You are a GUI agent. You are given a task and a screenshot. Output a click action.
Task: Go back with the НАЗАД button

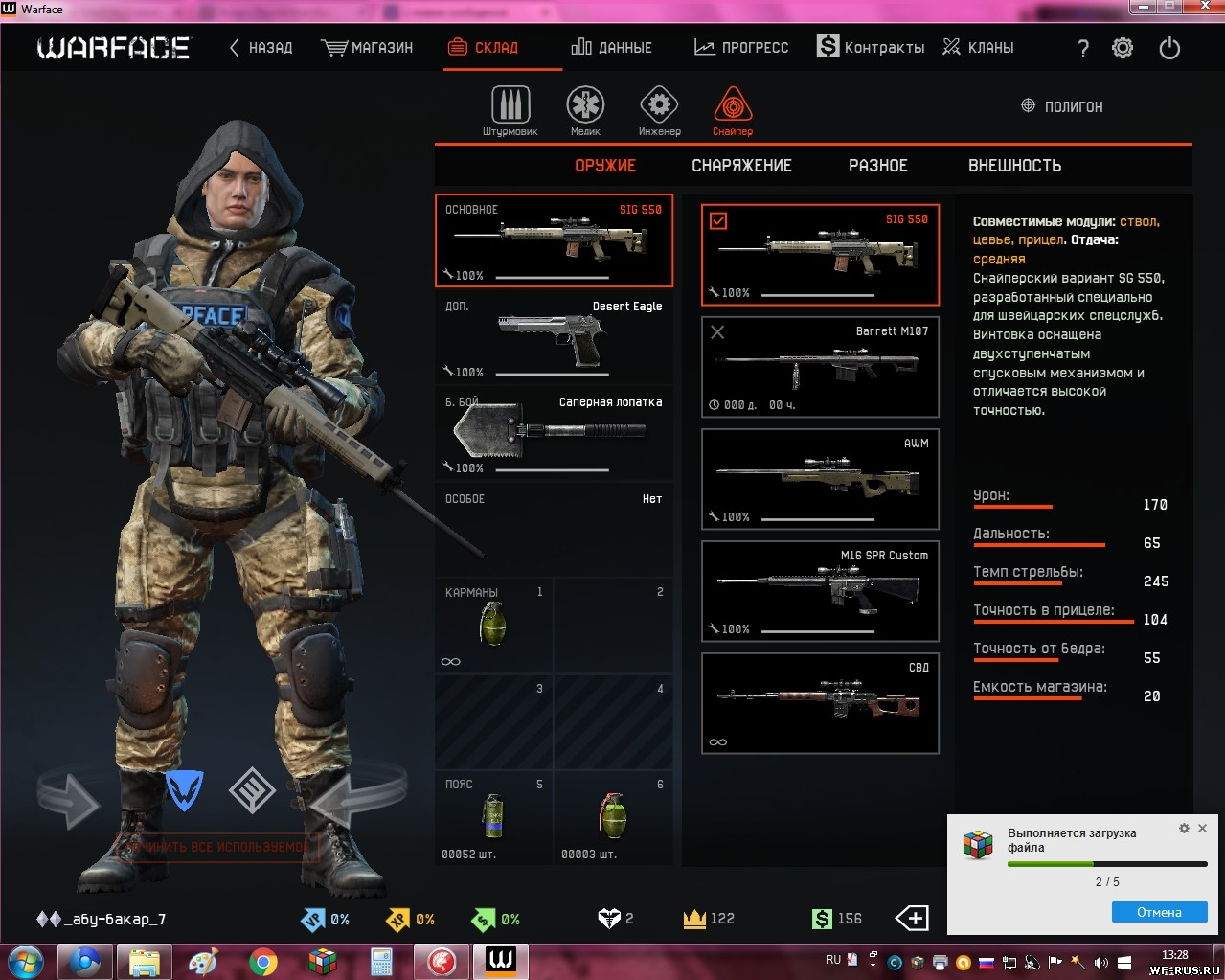(x=261, y=48)
